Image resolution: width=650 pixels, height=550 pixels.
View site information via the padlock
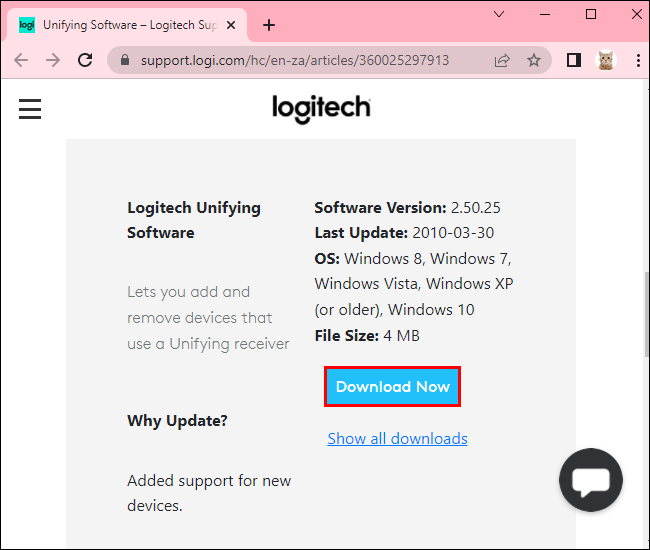click(x=125, y=60)
